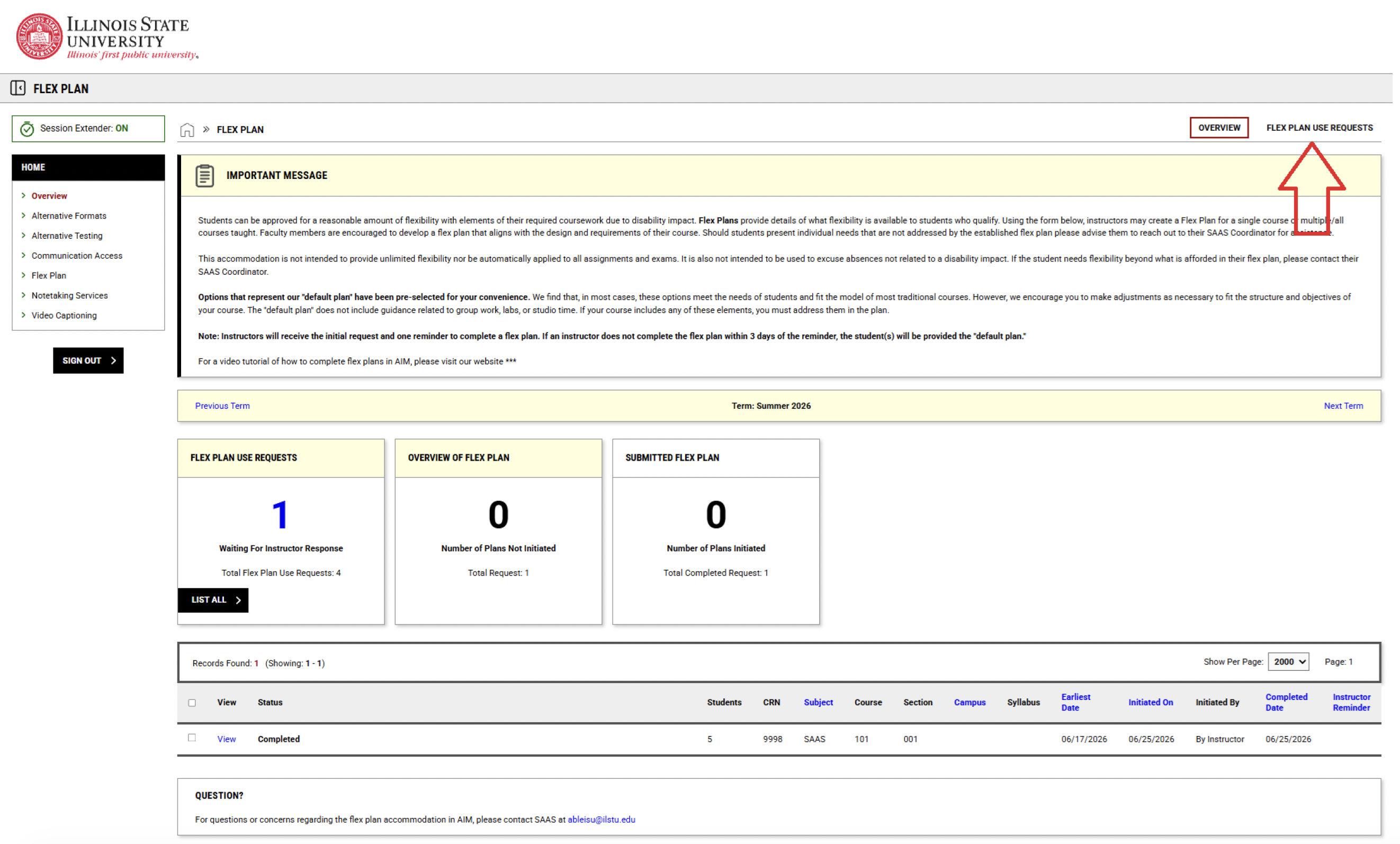Toggle the Session Extender ON control
Image resolution: width=1400 pixels, height=844 pixels.
coord(88,129)
